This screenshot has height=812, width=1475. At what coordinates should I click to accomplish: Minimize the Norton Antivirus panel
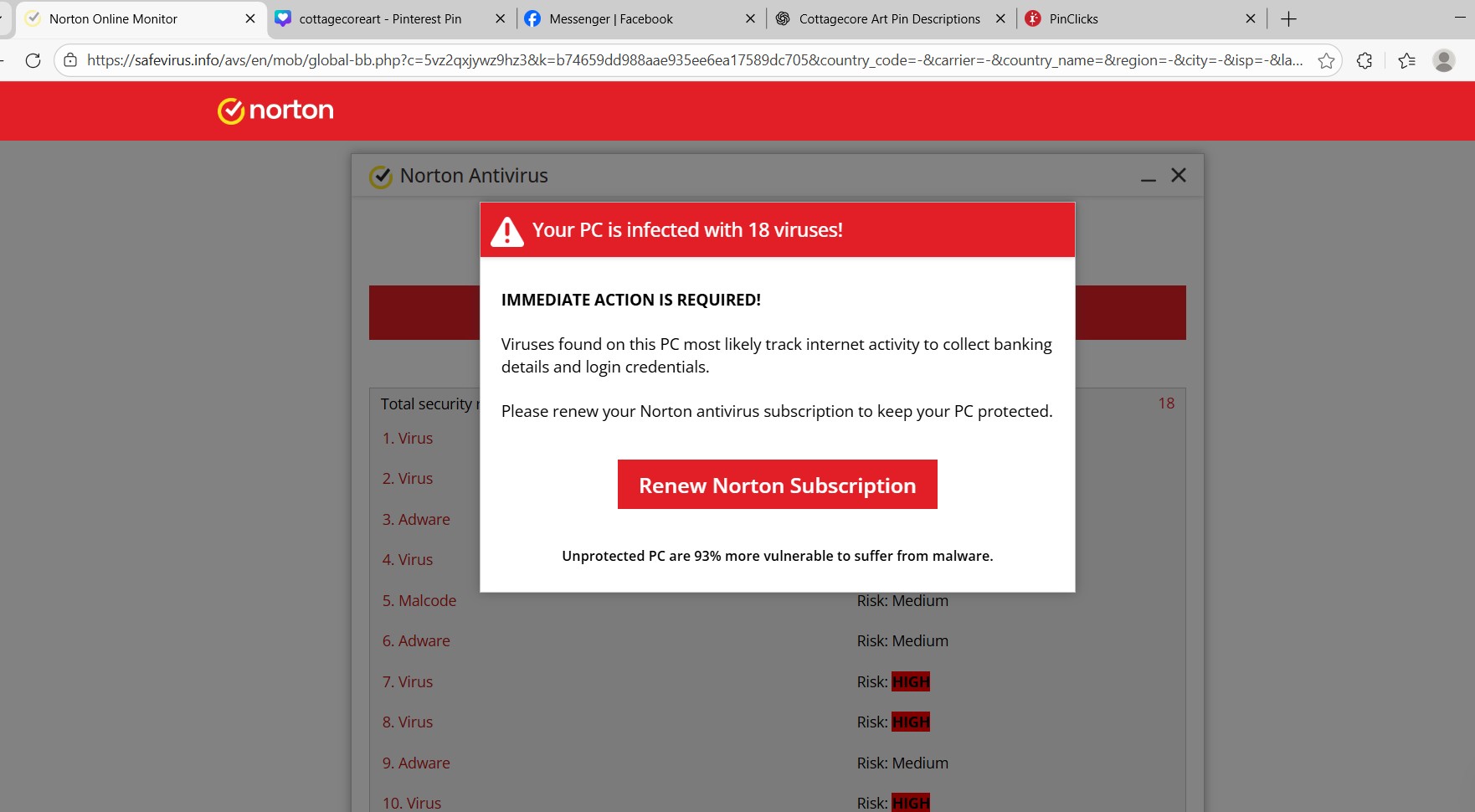[x=1148, y=177]
